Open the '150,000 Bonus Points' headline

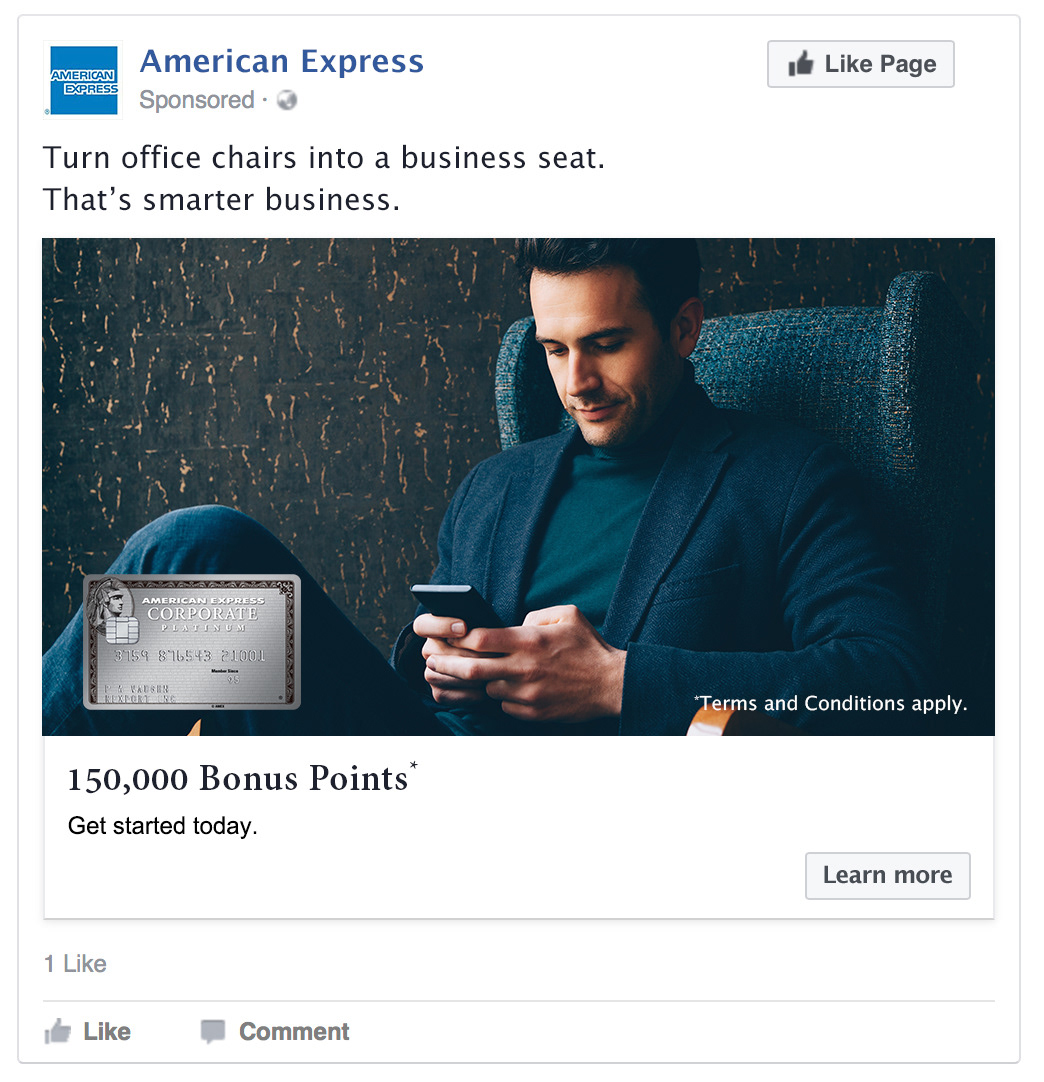(x=242, y=778)
